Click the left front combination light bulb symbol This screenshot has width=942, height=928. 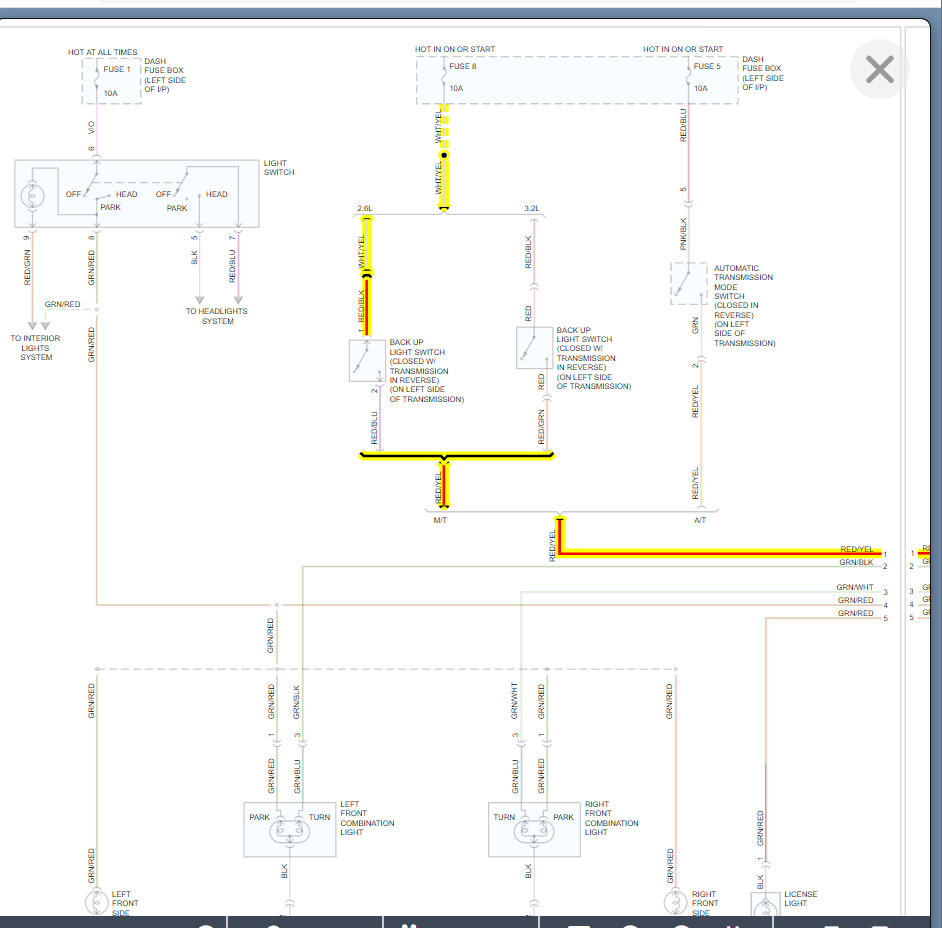[290, 831]
